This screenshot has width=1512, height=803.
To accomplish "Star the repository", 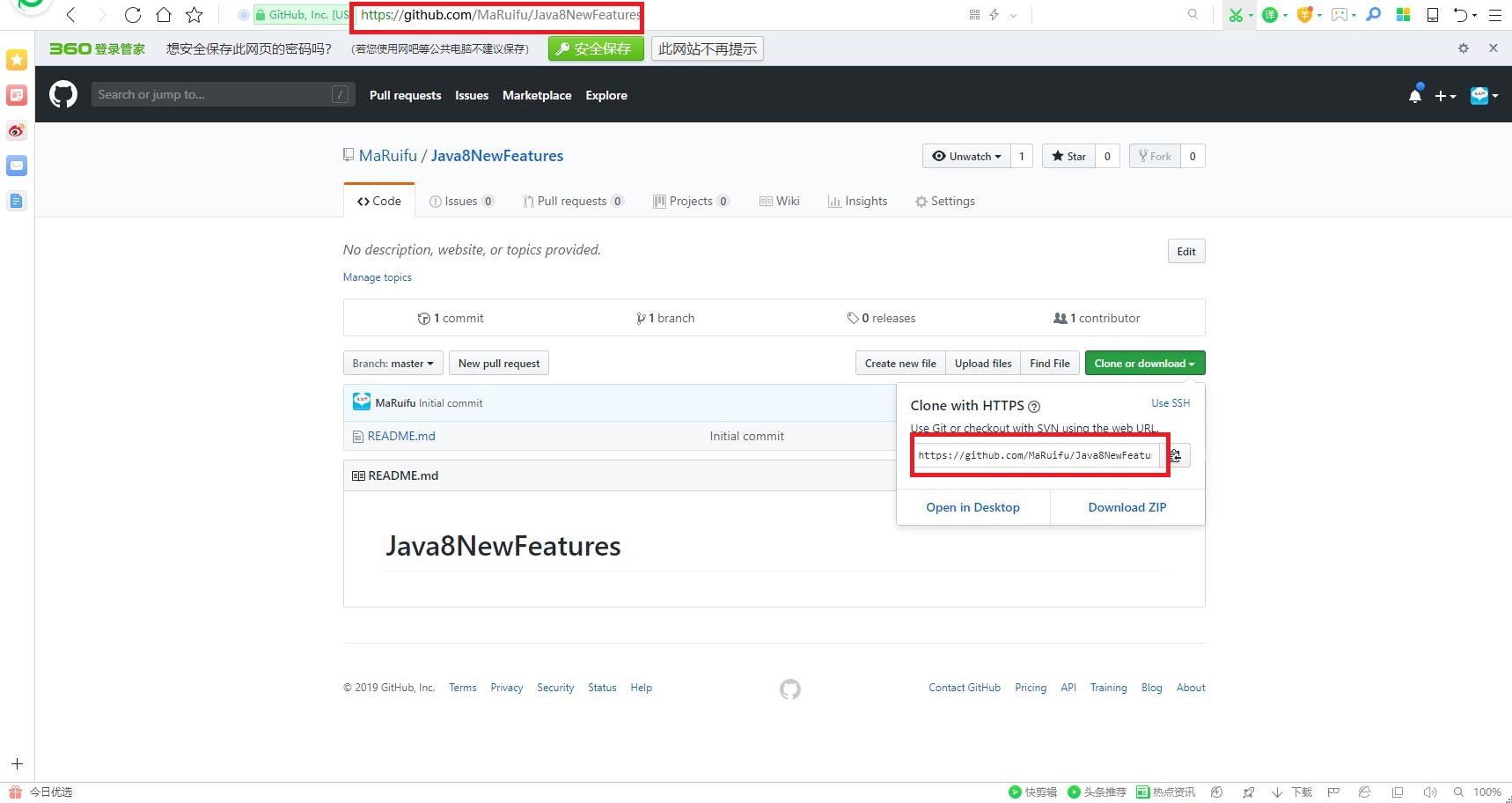I will coord(1069,156).
